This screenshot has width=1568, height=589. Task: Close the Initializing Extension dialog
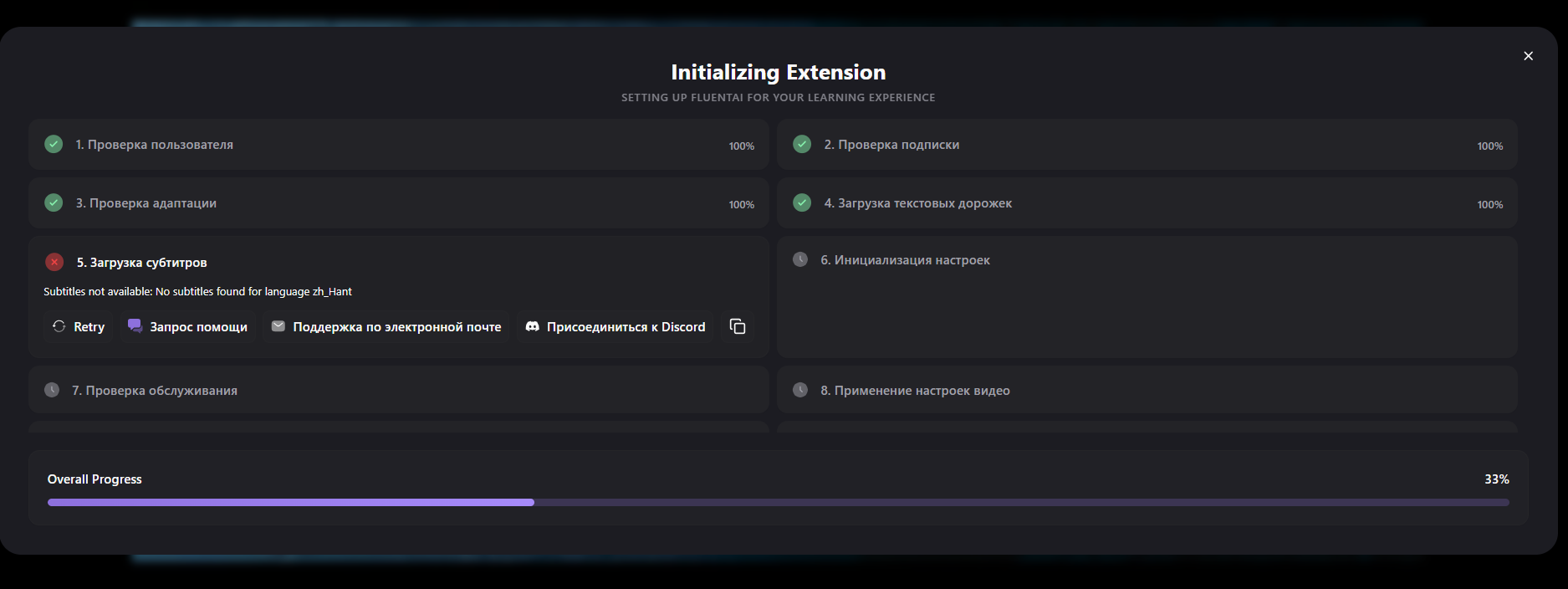1528,56
